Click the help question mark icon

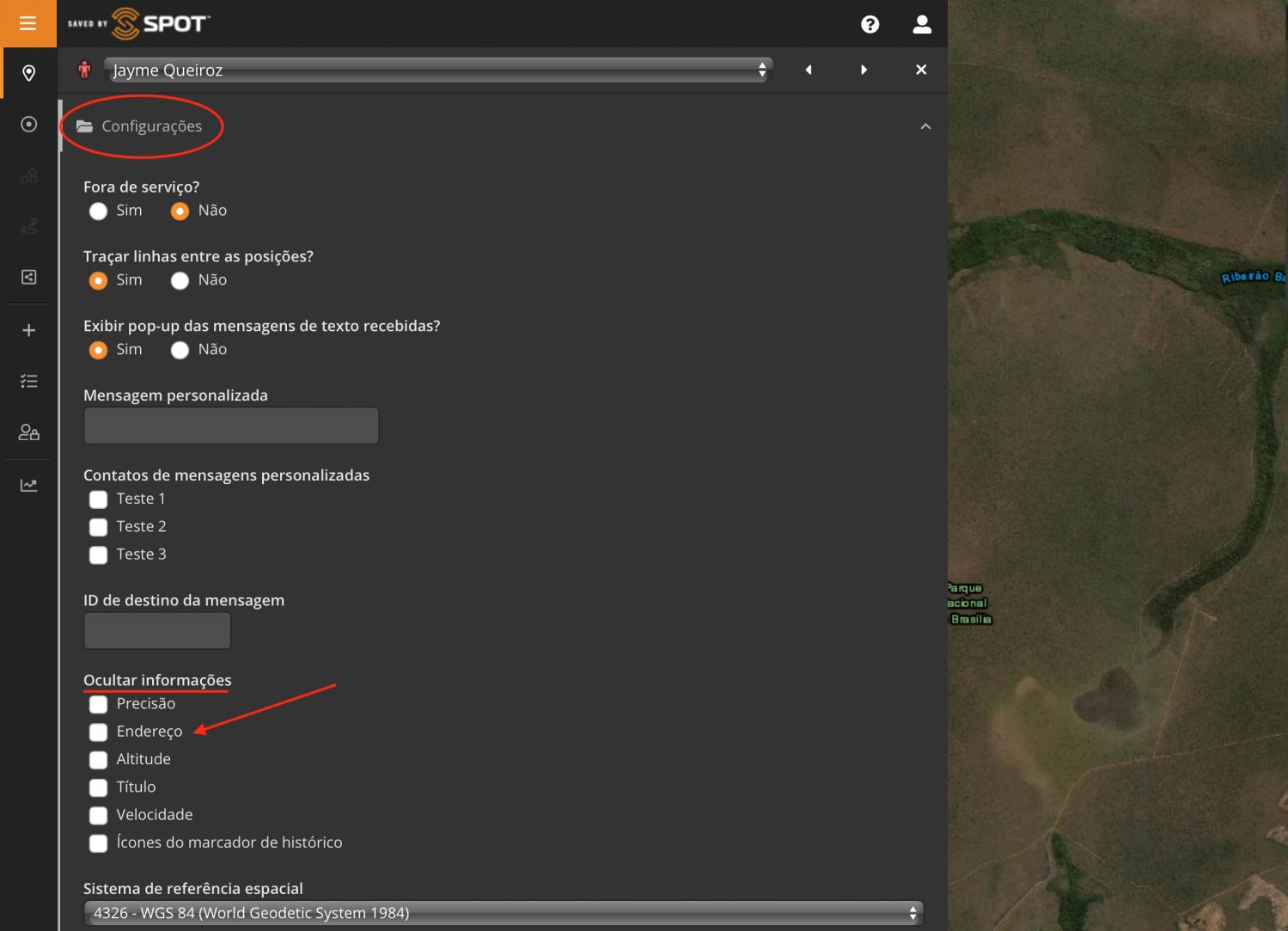pyautogui.click(x=870, y=24)
